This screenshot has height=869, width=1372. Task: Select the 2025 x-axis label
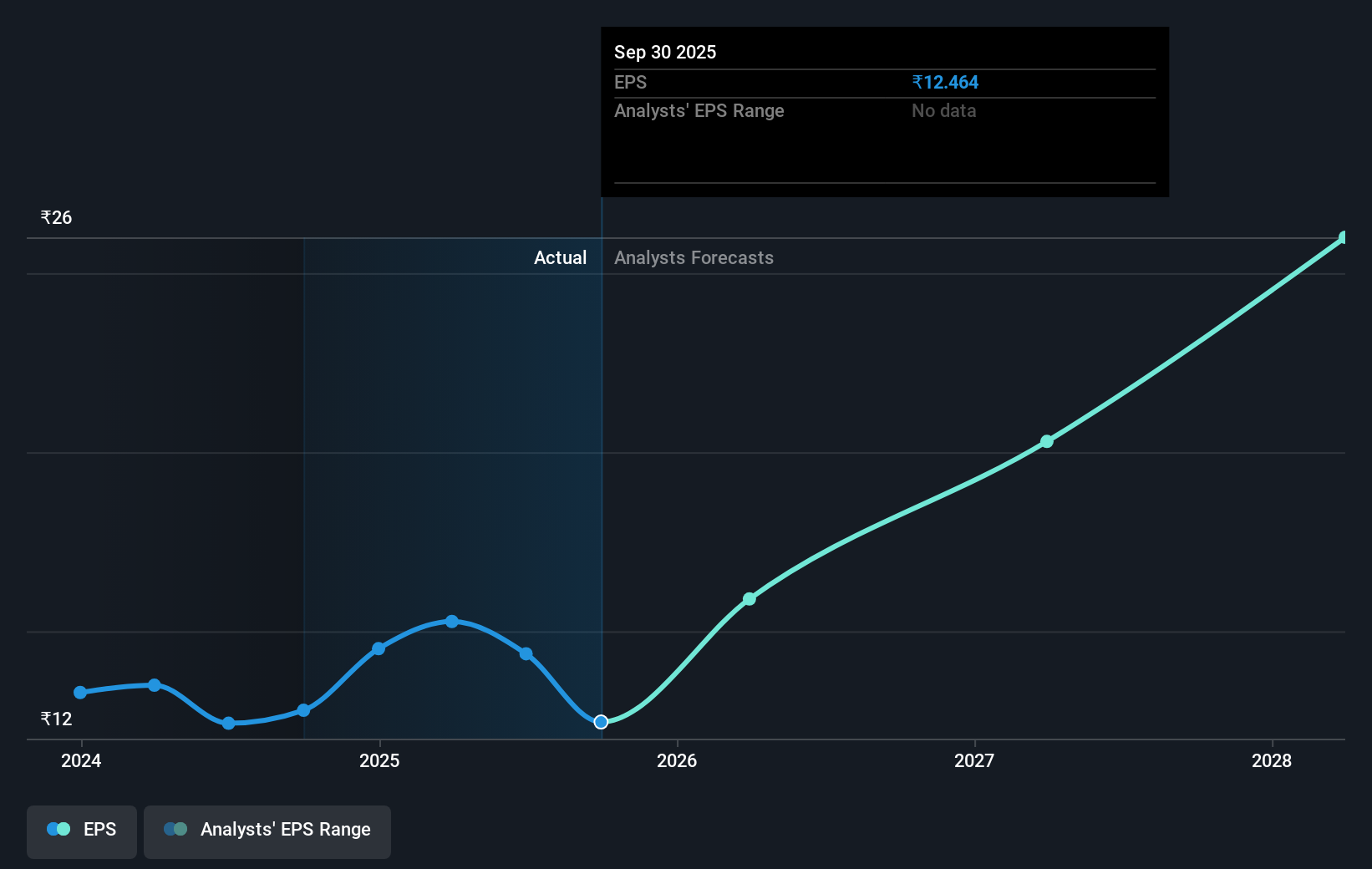point(380,761)
